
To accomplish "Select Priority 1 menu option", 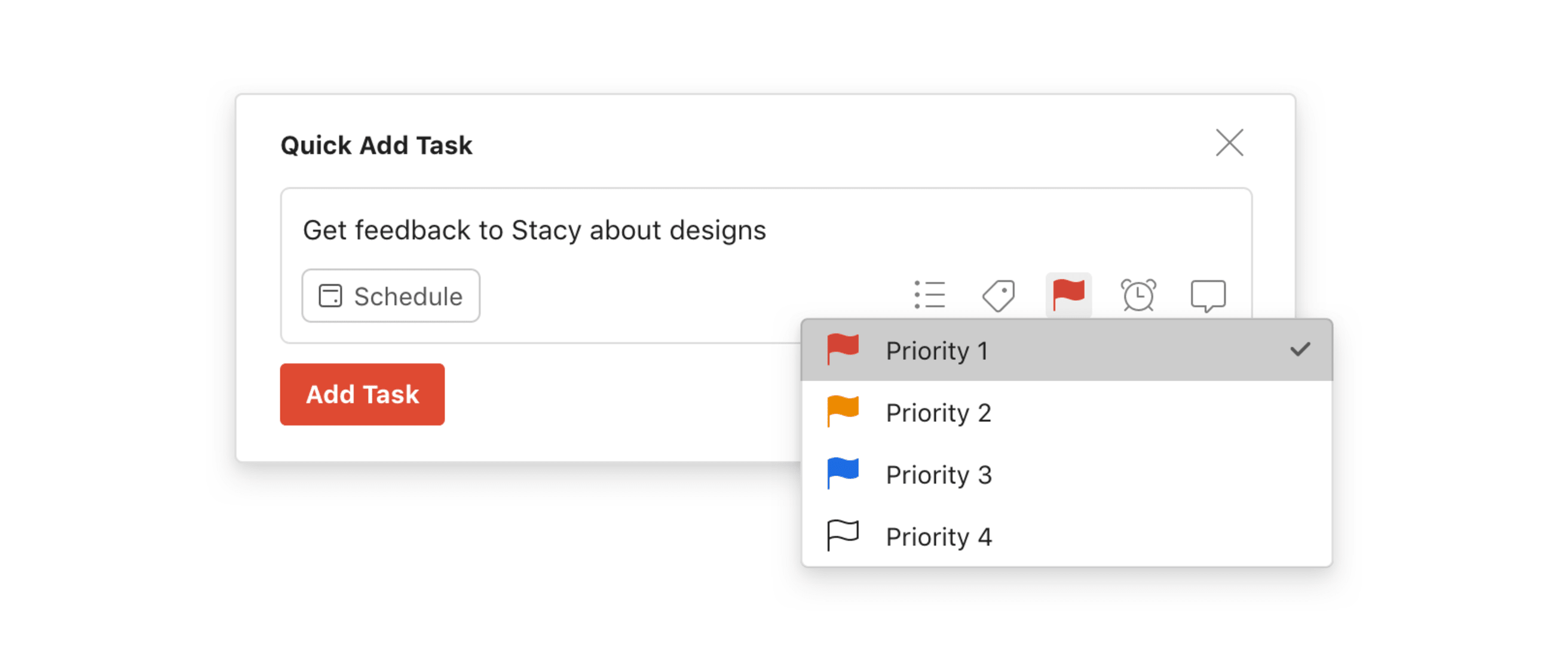I will [1067, 350].
